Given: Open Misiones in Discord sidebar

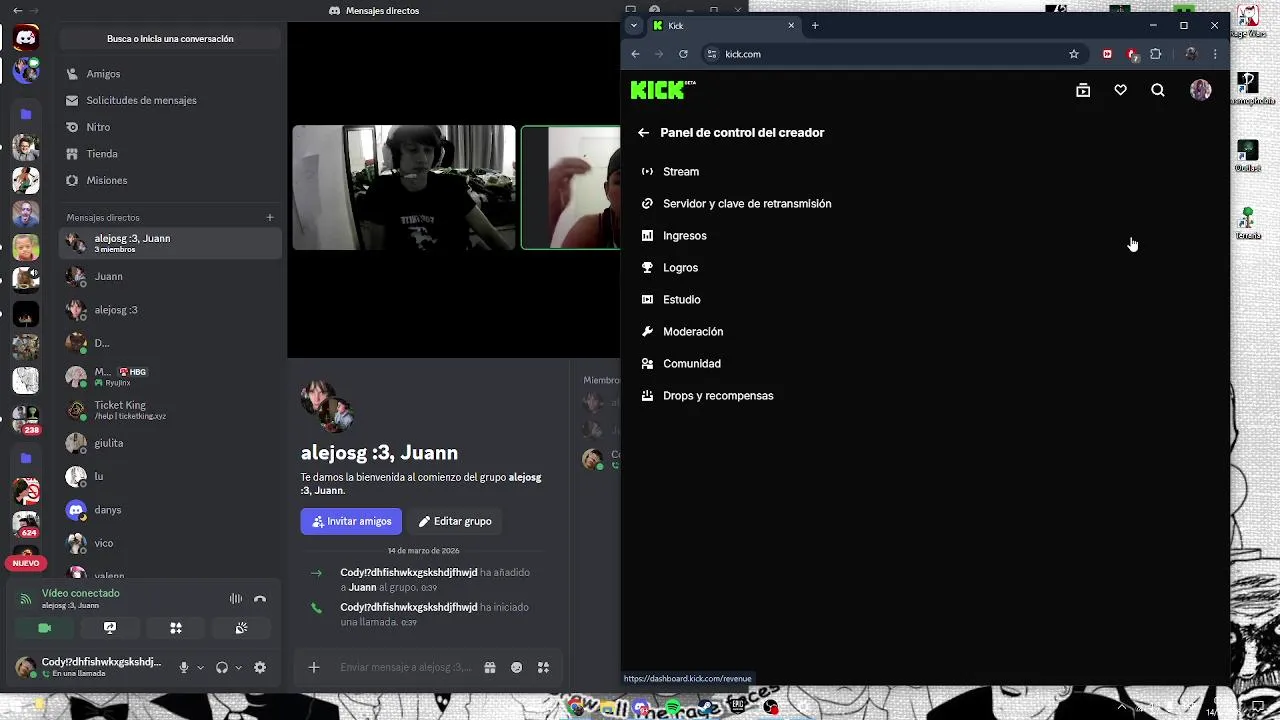Looking at the screenshot, I should pos(170,180).
